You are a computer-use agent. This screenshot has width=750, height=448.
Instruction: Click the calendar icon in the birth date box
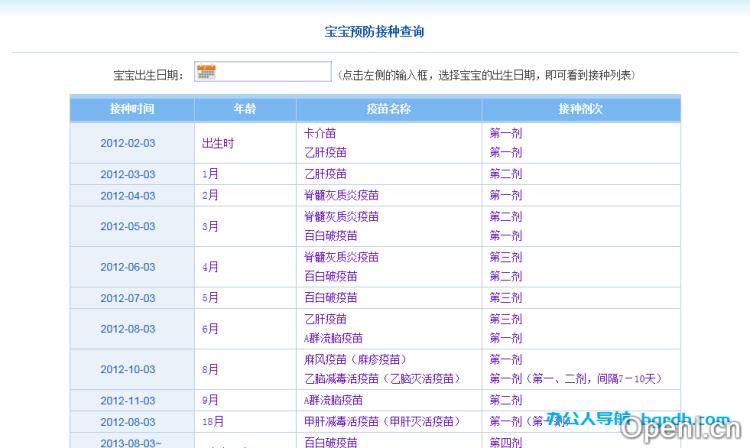pyautogui.click(x=206, y=72)
